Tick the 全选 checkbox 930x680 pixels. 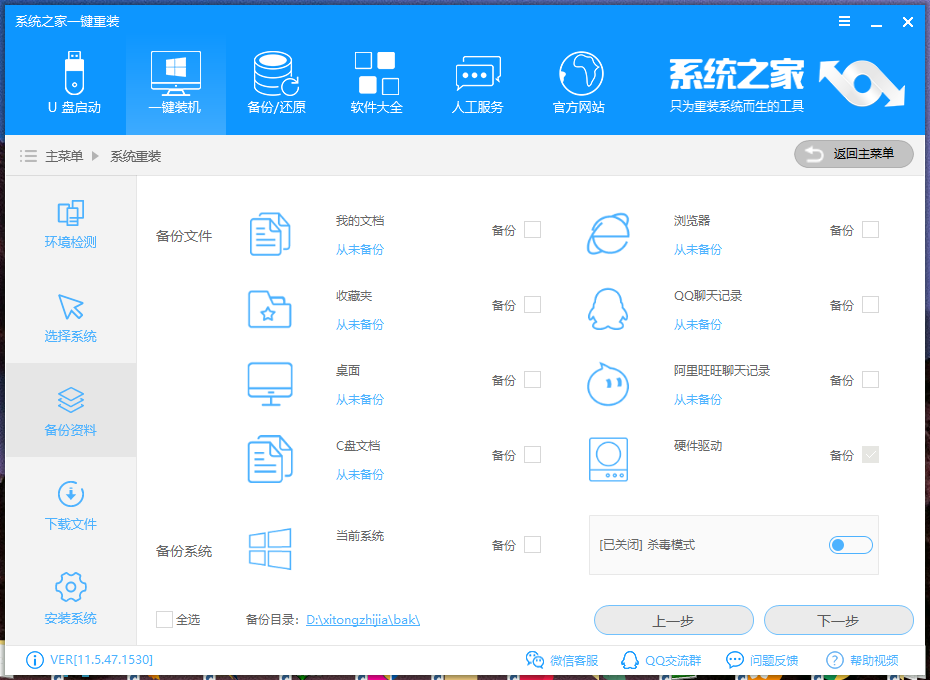pyautogui.click(x=164, y=619)
